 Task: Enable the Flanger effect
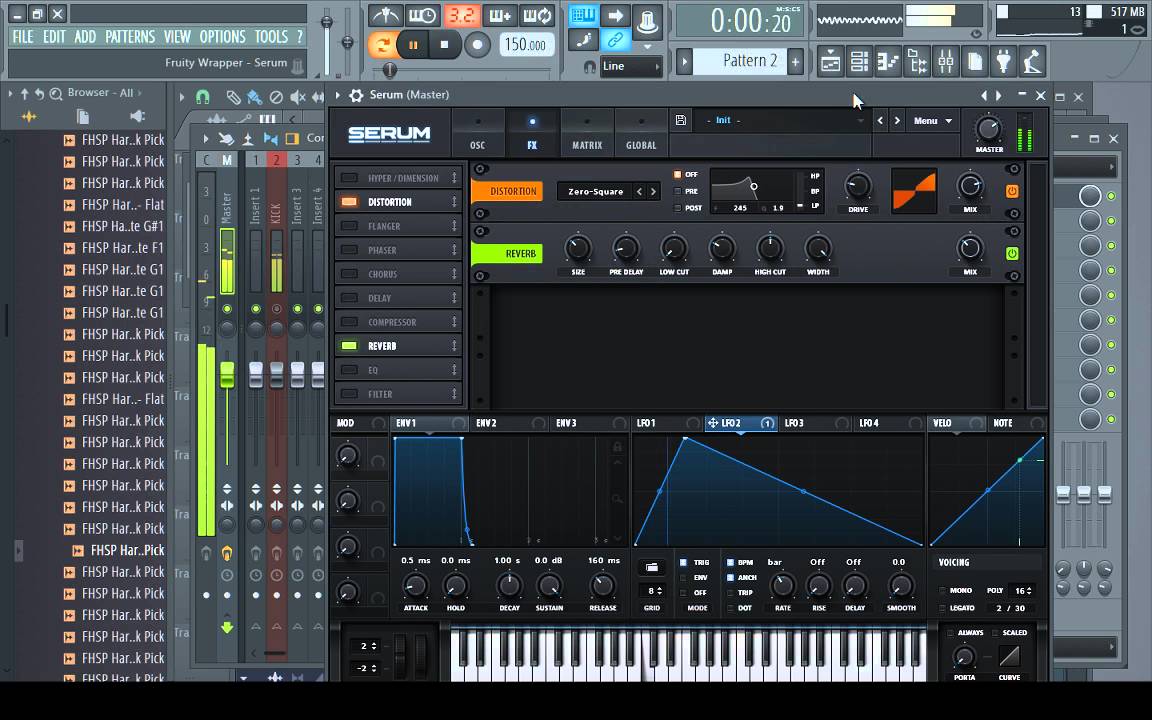[350, 226]
